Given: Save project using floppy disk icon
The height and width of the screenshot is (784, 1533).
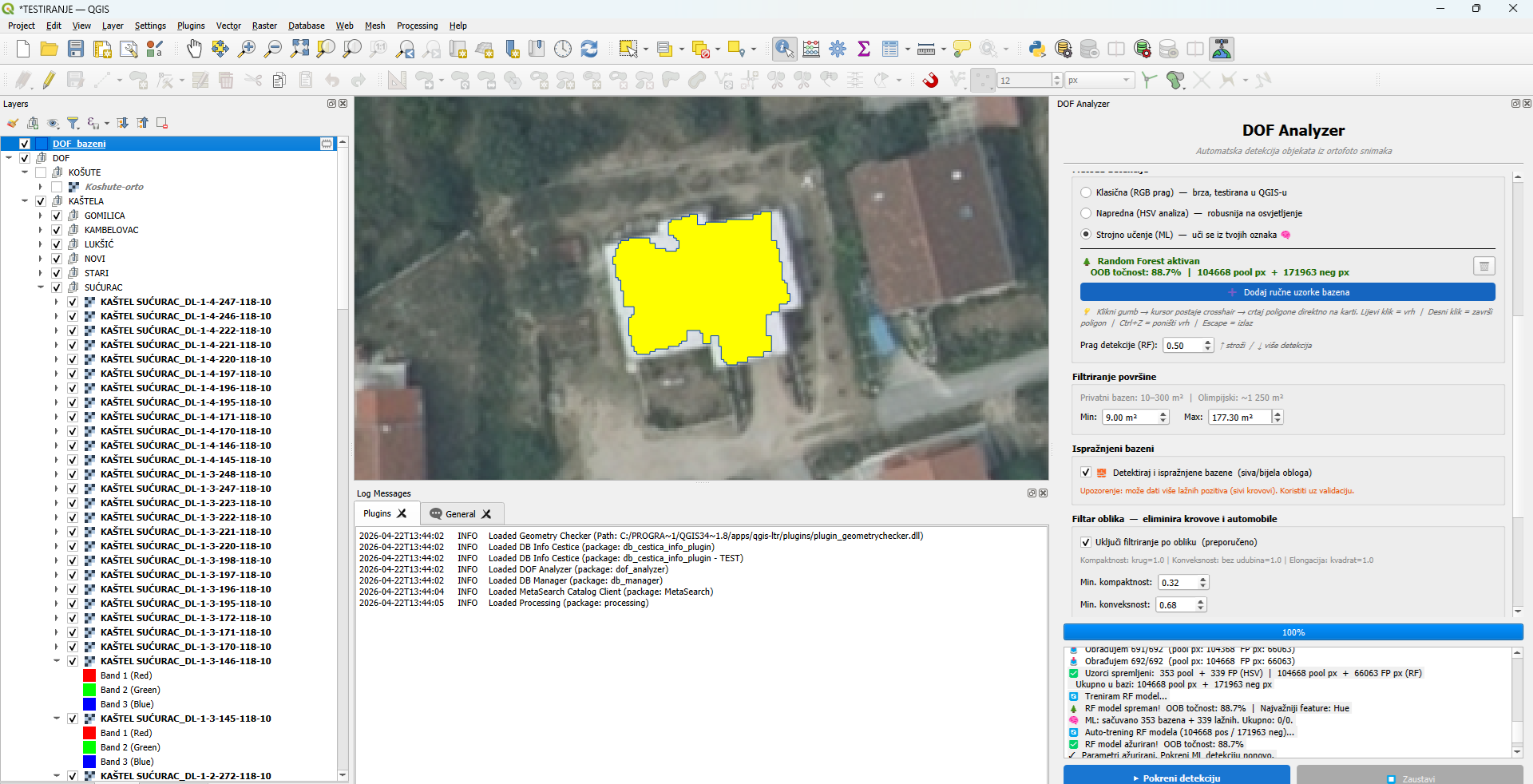Looking at the screenshot, I should [76, 49].
